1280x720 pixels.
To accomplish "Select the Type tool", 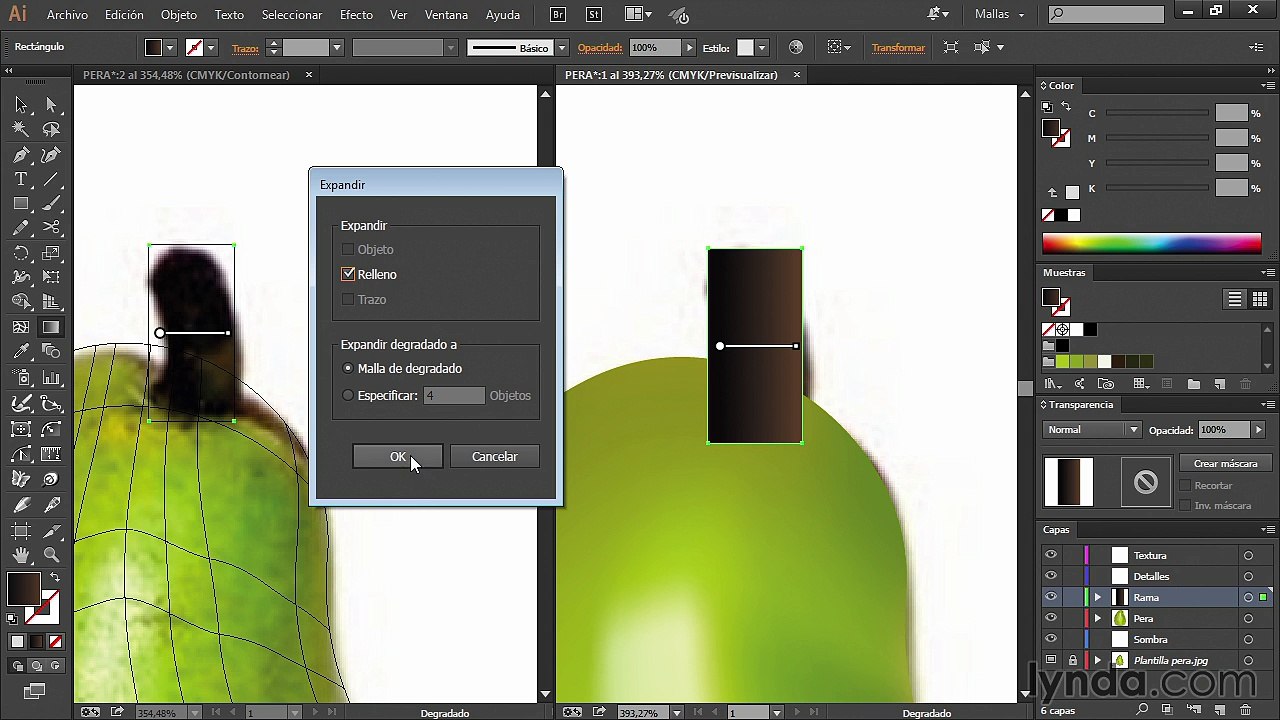I will 21,179.
